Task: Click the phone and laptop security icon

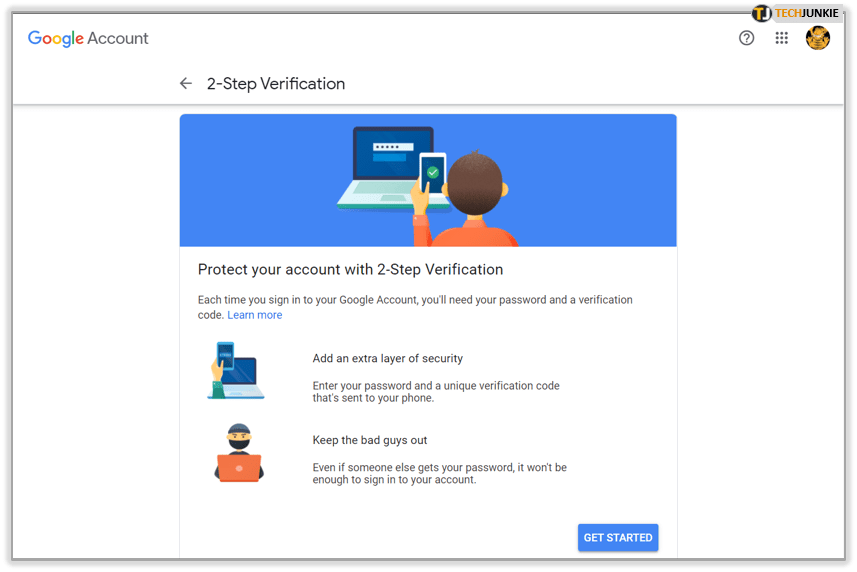Action: [236, 370]
